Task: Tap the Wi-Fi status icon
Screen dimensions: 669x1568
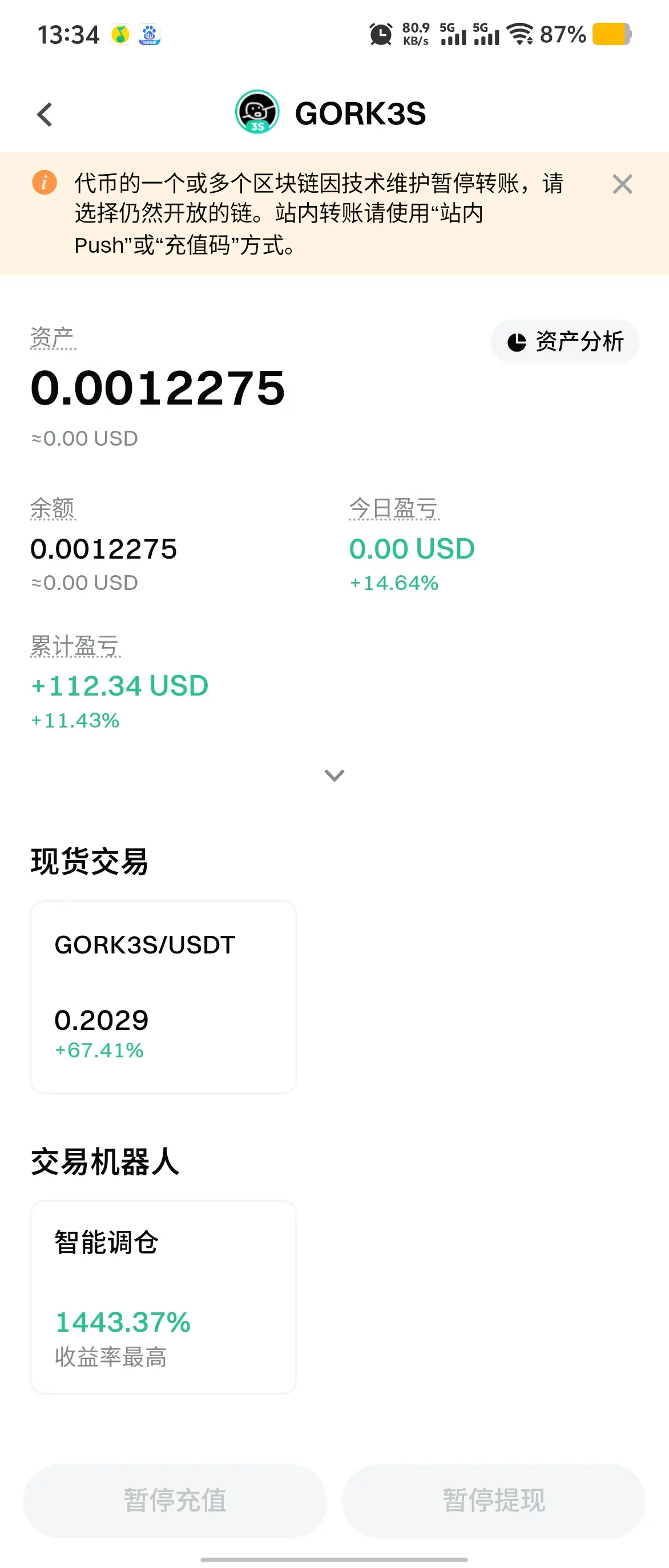Action: [520, 34]
